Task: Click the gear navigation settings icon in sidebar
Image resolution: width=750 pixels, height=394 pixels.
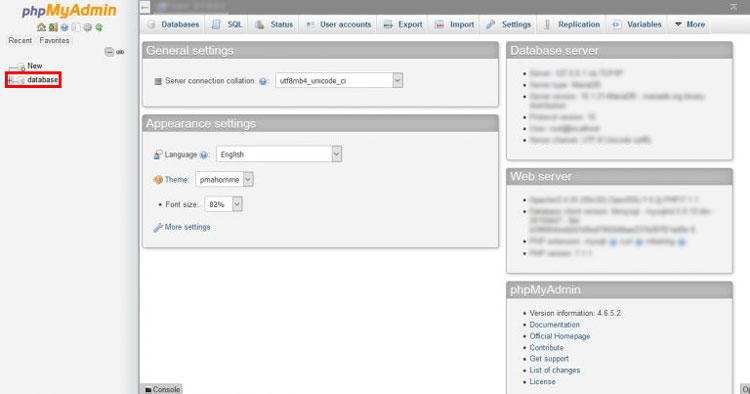Action: pyautogui.click(x=88, y=27)
